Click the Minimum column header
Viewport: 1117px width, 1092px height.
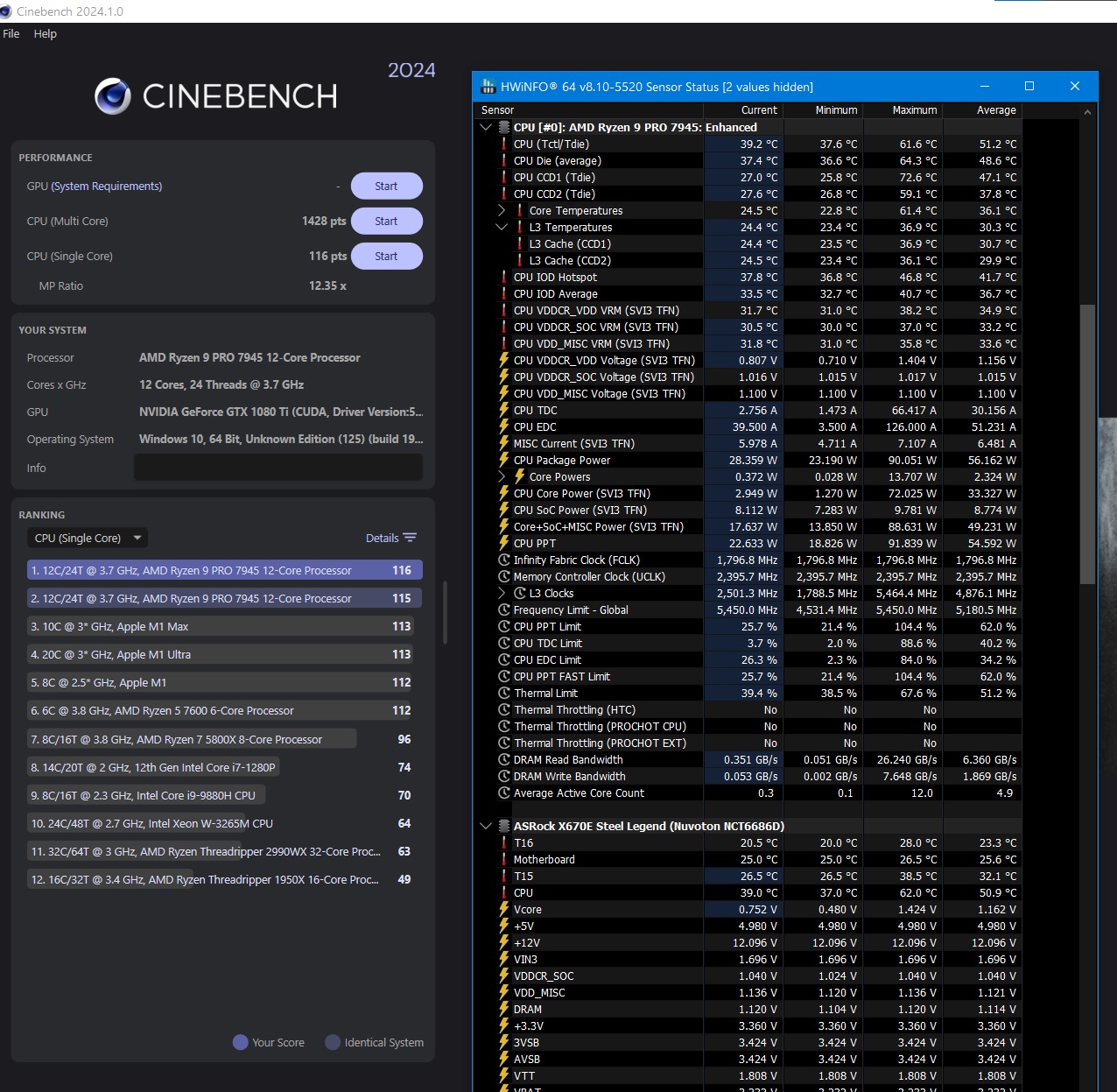tap(823, 110)
